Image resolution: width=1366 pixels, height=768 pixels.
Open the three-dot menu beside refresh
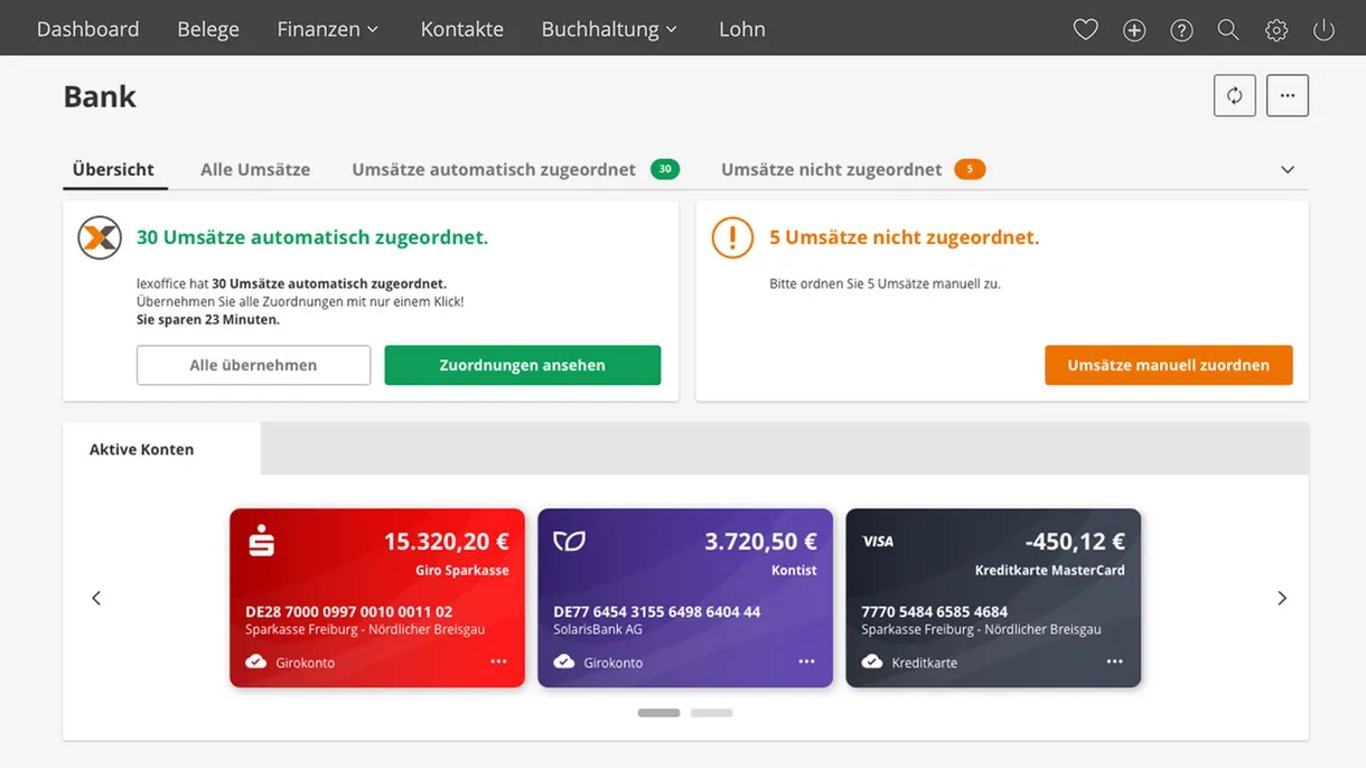(x=1288, y=96)
